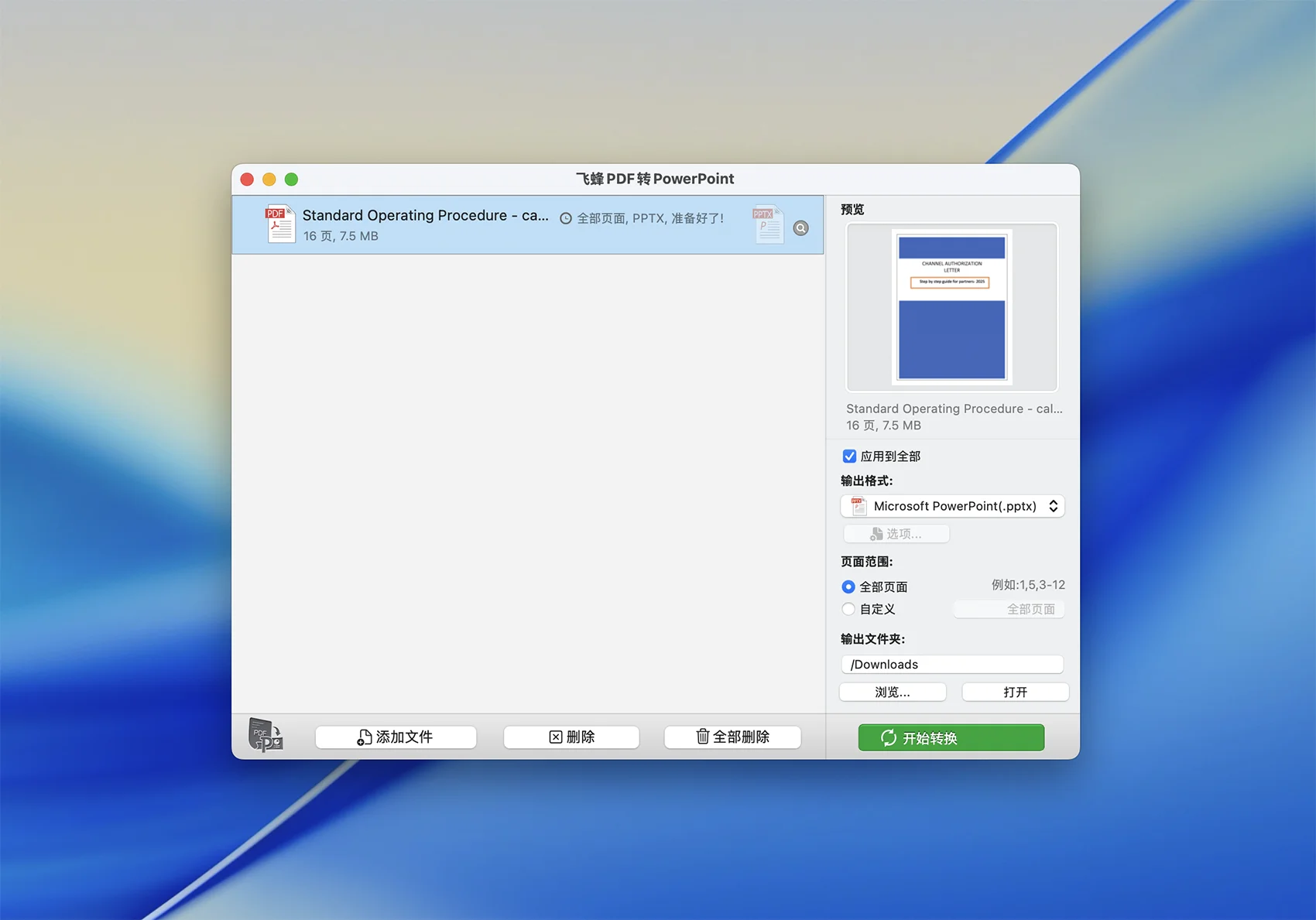The width and height of the screenshot is (1316, 920).
Task: Click the format dropdown up-down arrows
Action: [x=1053, y=506]
